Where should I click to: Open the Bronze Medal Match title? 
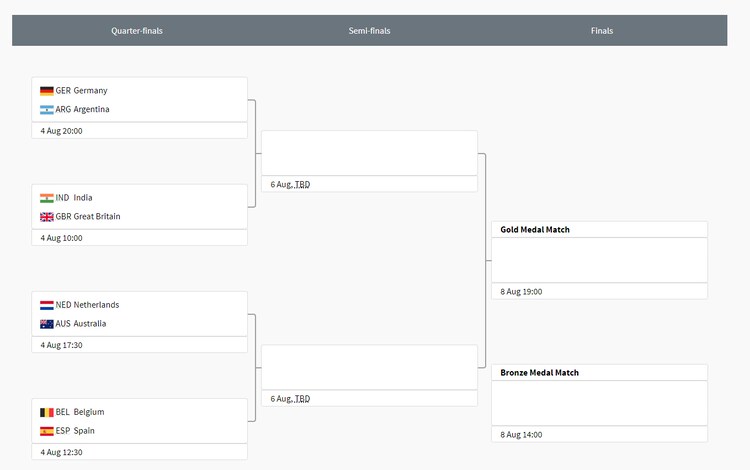539,373
